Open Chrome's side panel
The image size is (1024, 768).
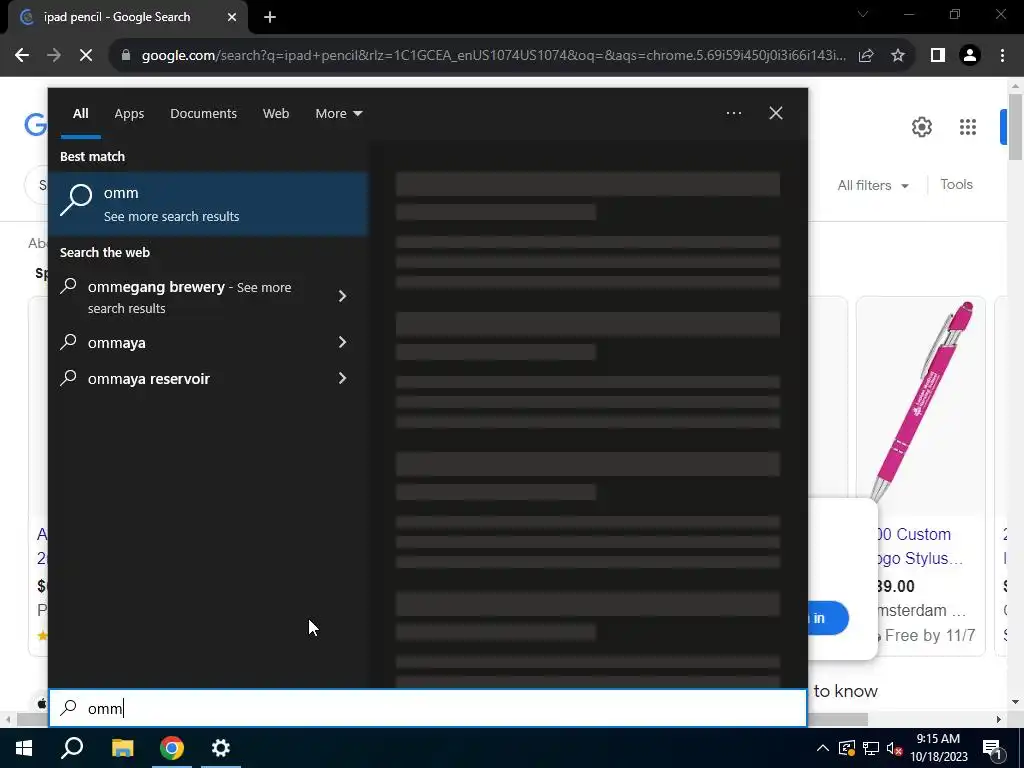pos(938,56)
